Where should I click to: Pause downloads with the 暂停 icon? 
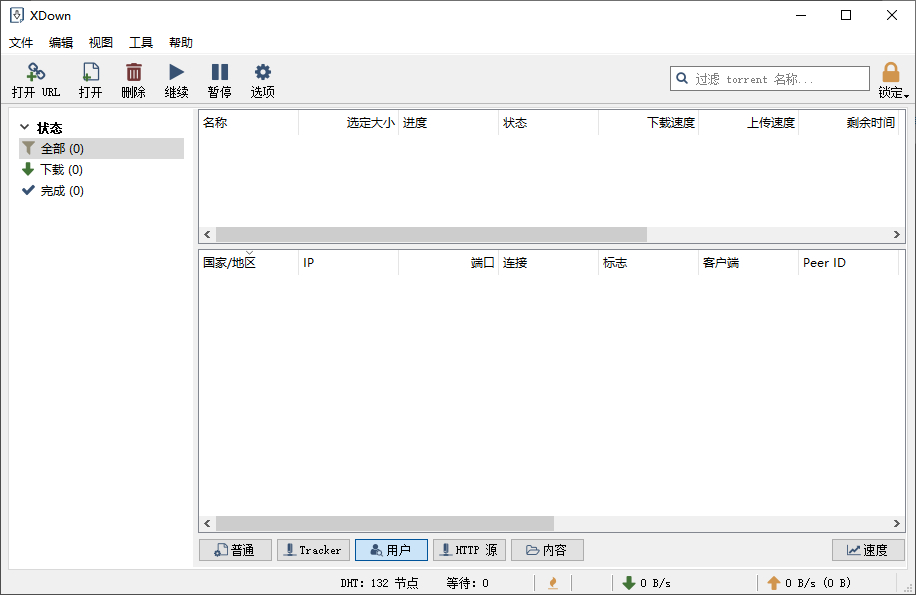coord(220,72)
